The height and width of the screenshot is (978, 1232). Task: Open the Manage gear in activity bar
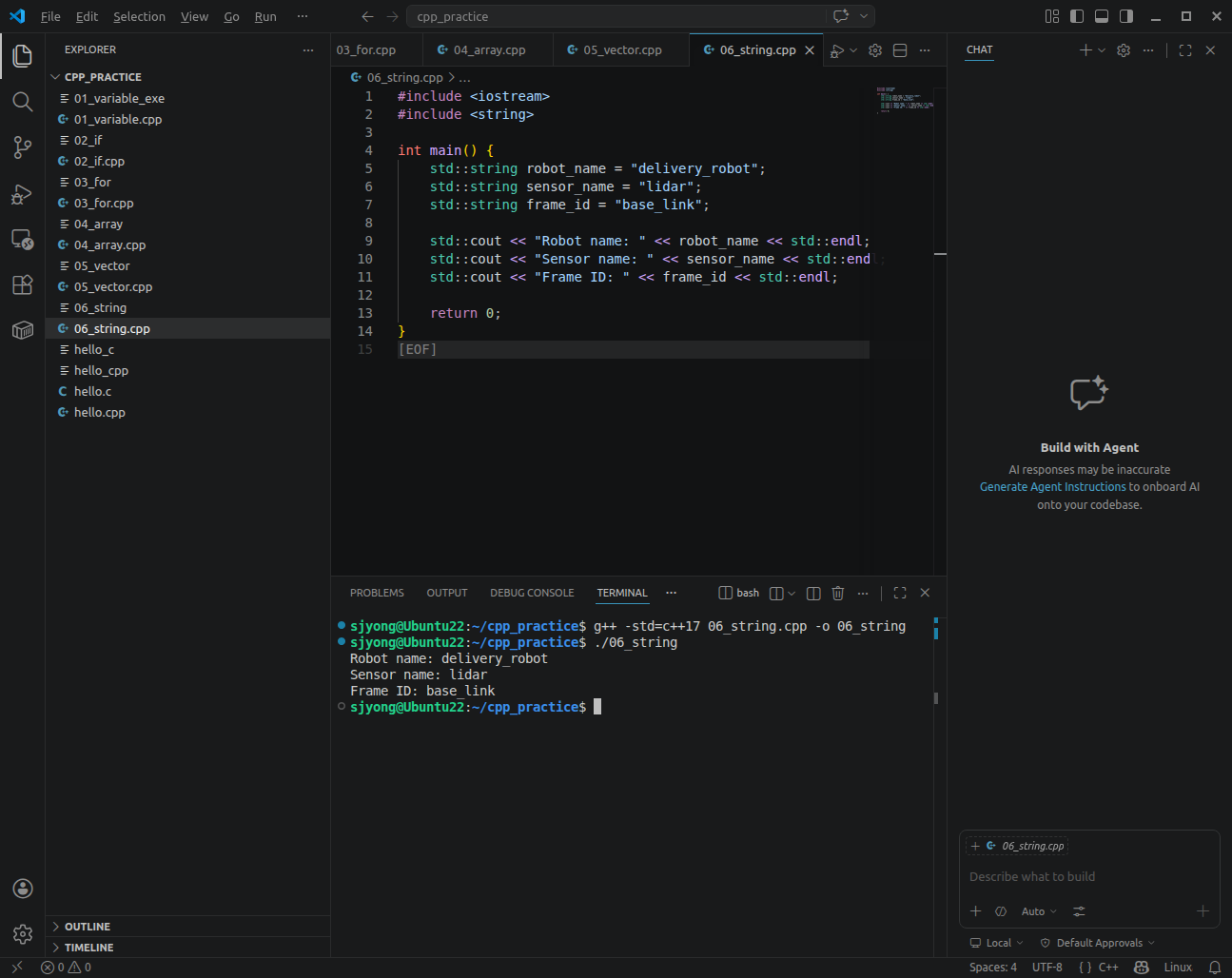(x=23, y=934)
